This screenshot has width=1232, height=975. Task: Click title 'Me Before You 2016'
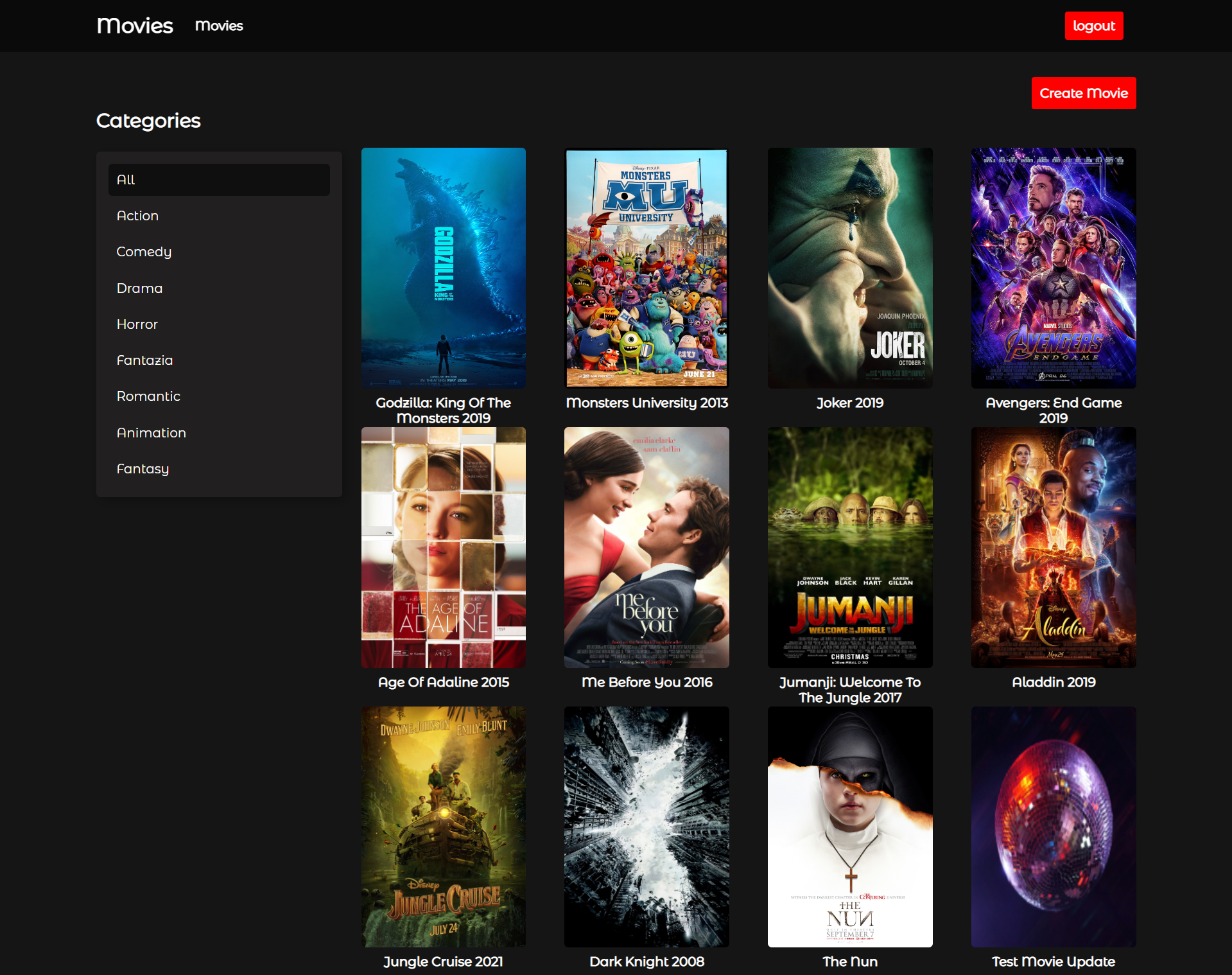[646, 682]
